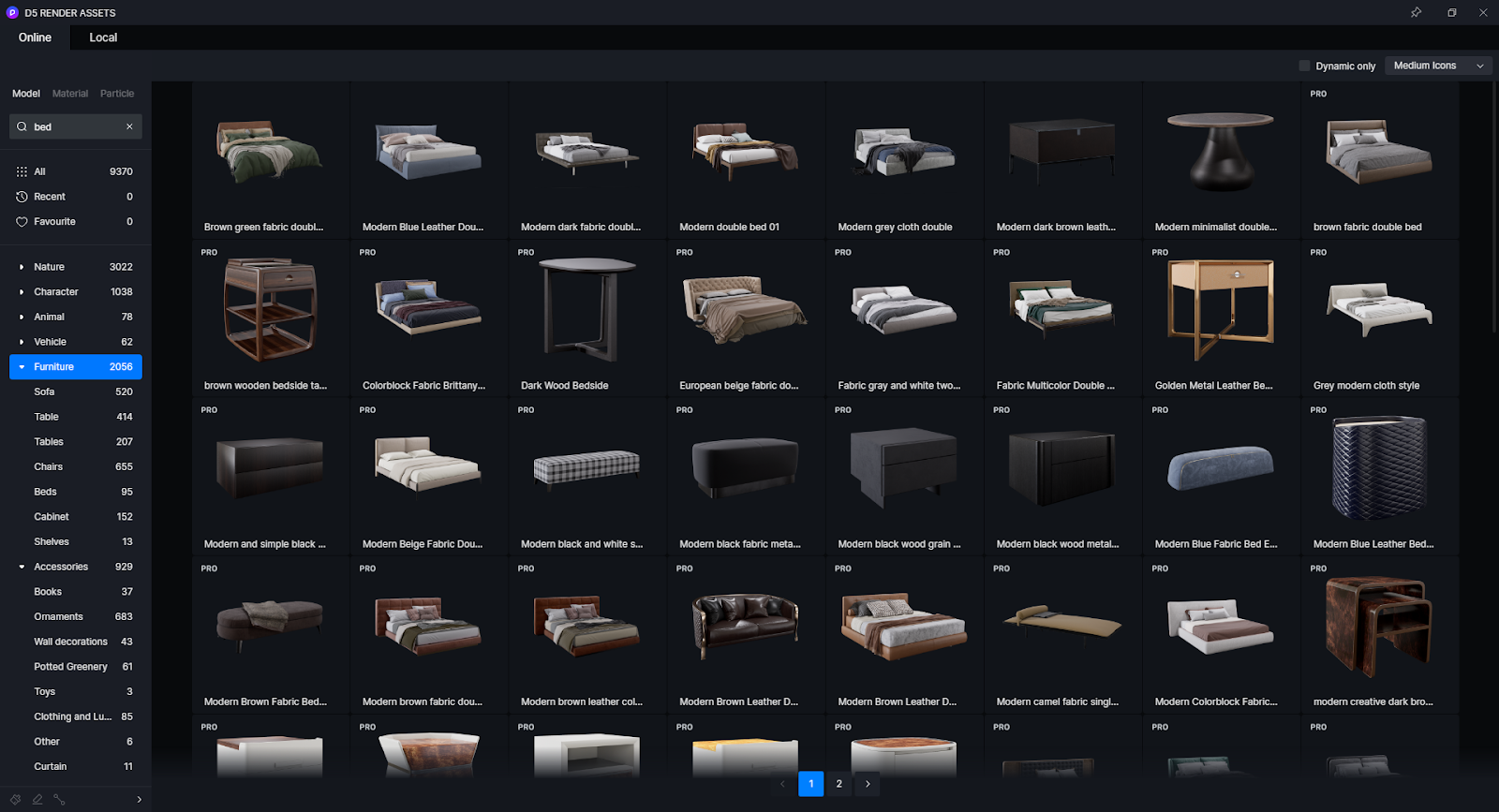1499x812 pixels.
Task: Select the Brown green fabric double bed thumbnail
Action: 270,152
